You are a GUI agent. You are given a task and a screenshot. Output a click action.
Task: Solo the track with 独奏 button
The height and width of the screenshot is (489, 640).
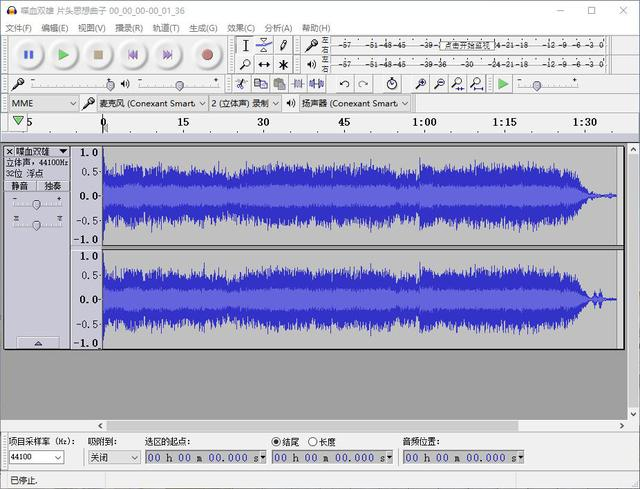click(x=53, y=186)
